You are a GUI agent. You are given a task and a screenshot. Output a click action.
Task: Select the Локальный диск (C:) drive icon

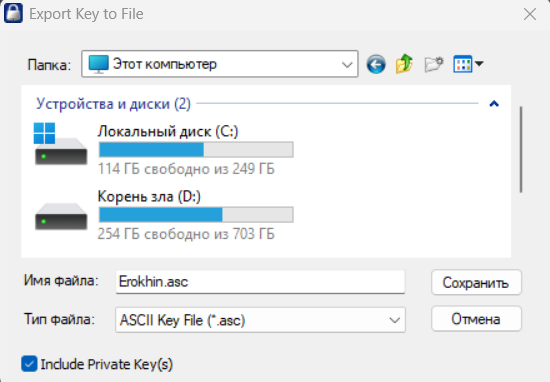(60, 144)
